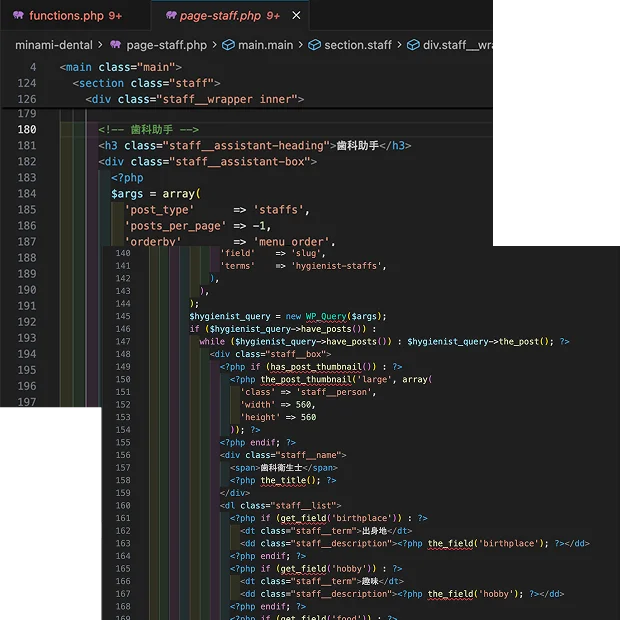This screenshot has width=620, height=620.
Task: Click the cube icon before div.staff__wr
Action: [x=413, y=45]
